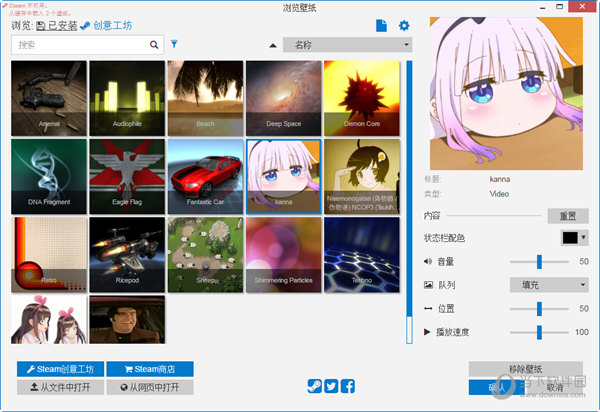
Task: Expand the status bar color dropdown arrow
Action: [x=584, y=238]
